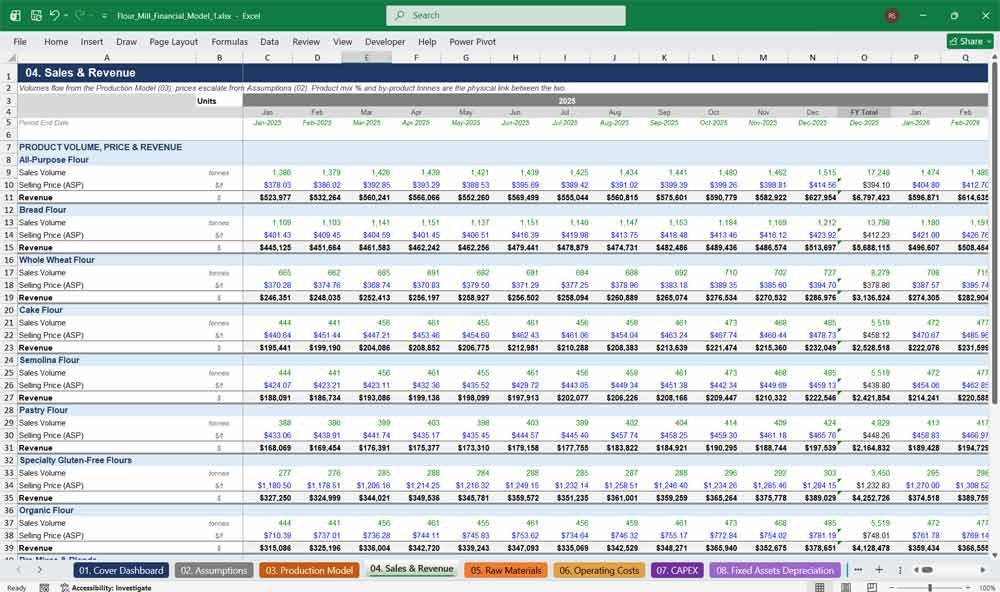The width and height of the screenshot is (1000, 592).
Task: Select Bread Flour January revenue $445,125
Action: point(268,248)
